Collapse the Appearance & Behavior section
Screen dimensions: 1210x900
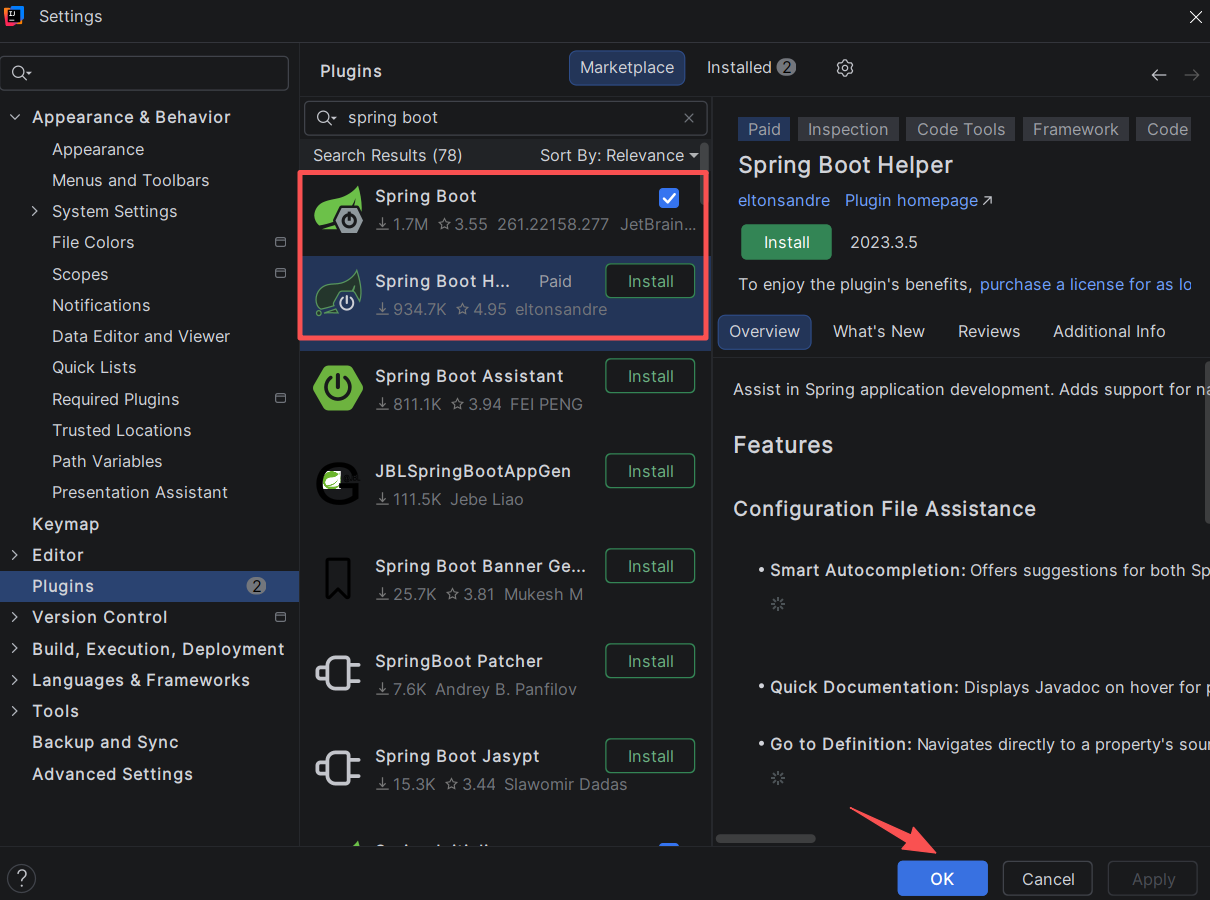(x=15, y=118)
